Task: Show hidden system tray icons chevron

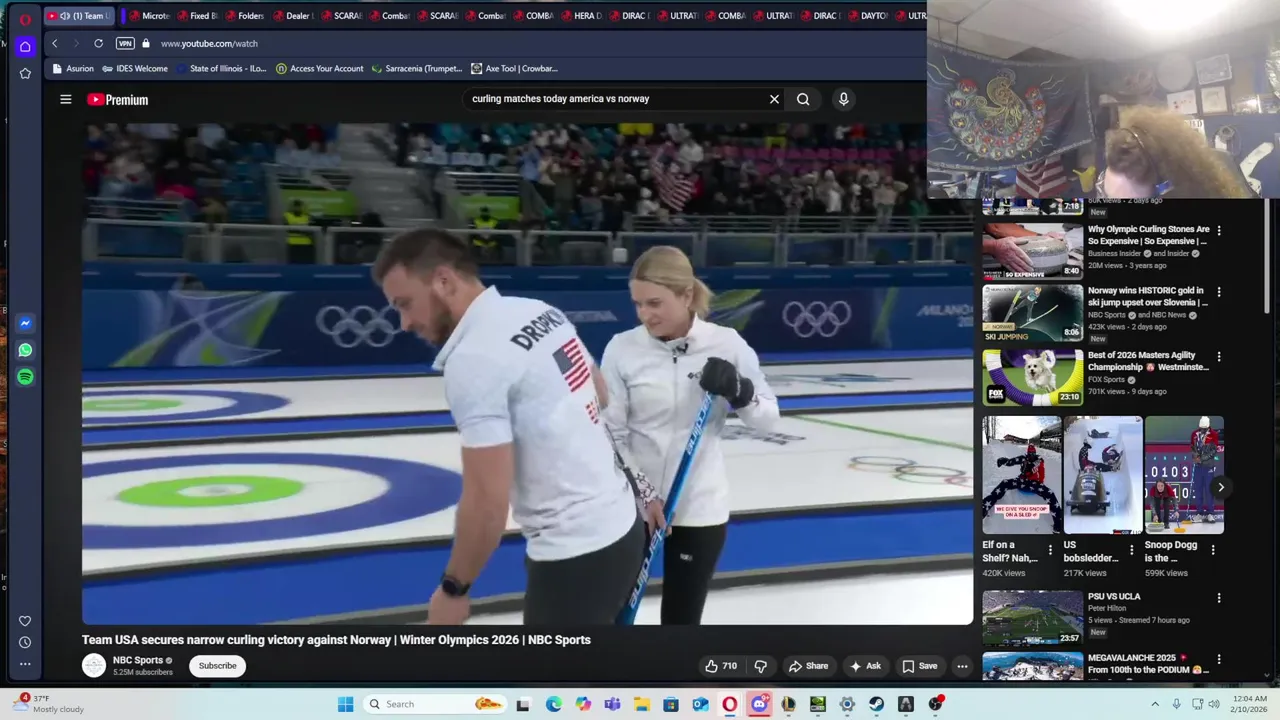Action: coord(1153,704)
